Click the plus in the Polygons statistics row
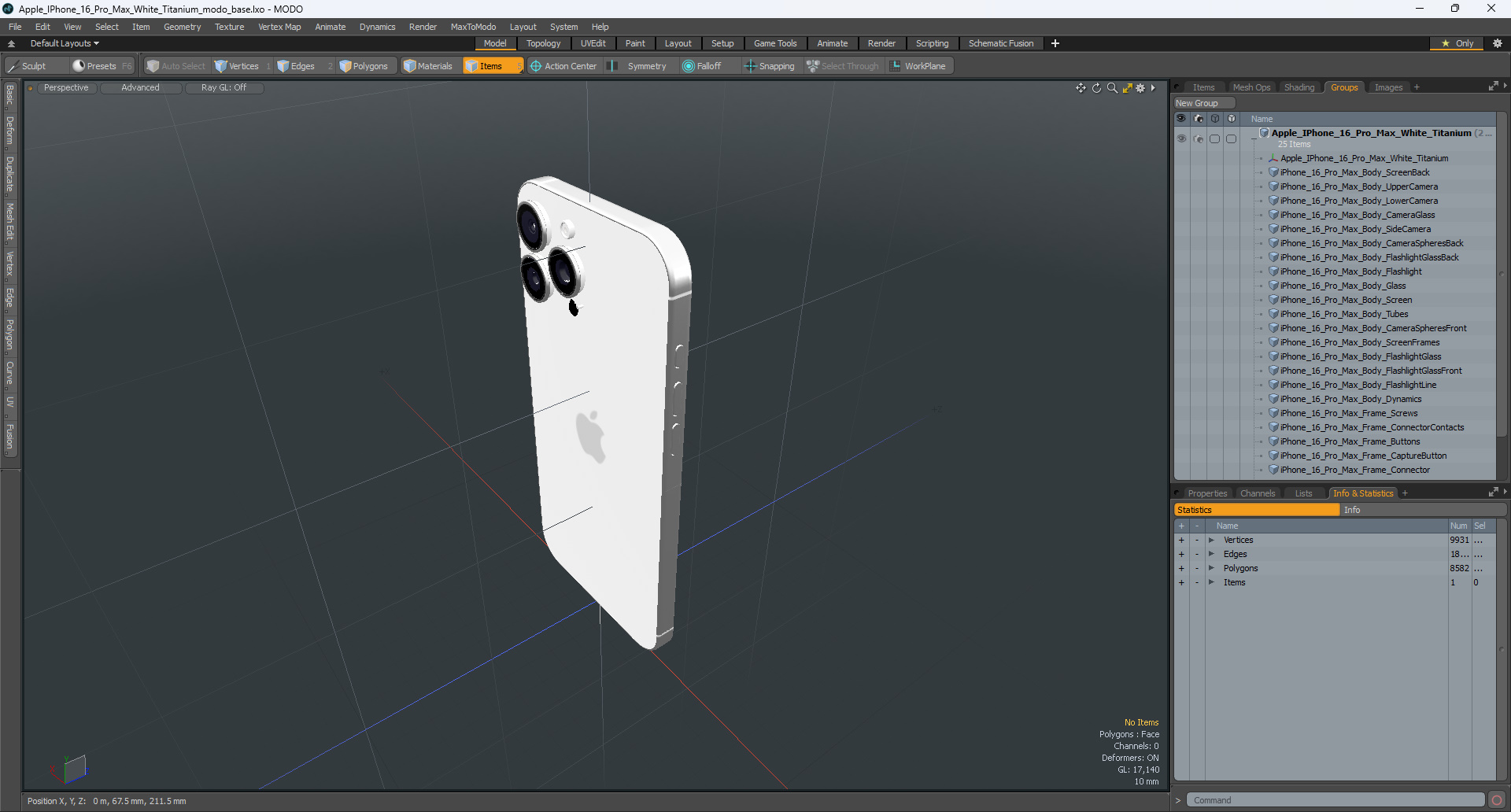The width and height of the screenshot is (1511, 812). pyautogui.click(x=1181, y=568)
